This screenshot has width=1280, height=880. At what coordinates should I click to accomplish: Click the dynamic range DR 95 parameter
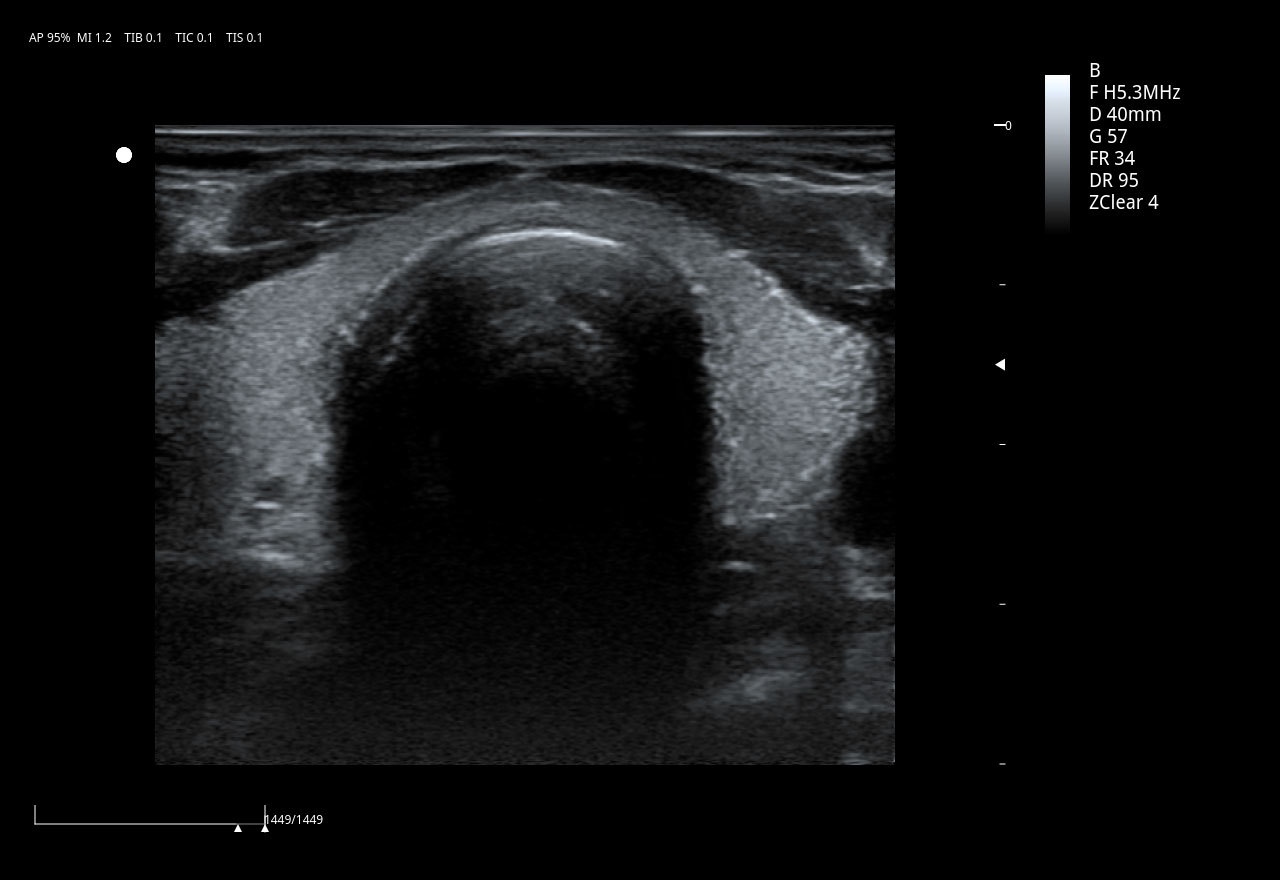1114,180
